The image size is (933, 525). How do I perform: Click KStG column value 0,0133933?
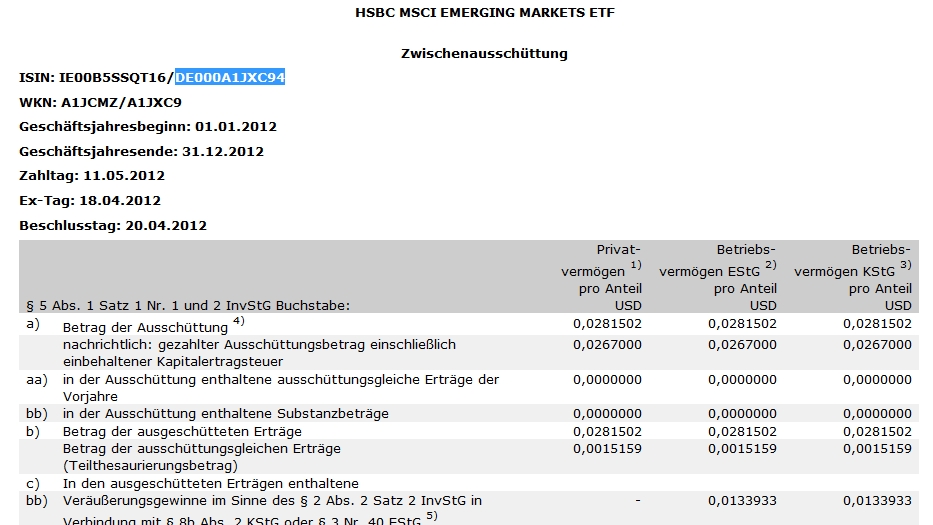pos(878,501)
